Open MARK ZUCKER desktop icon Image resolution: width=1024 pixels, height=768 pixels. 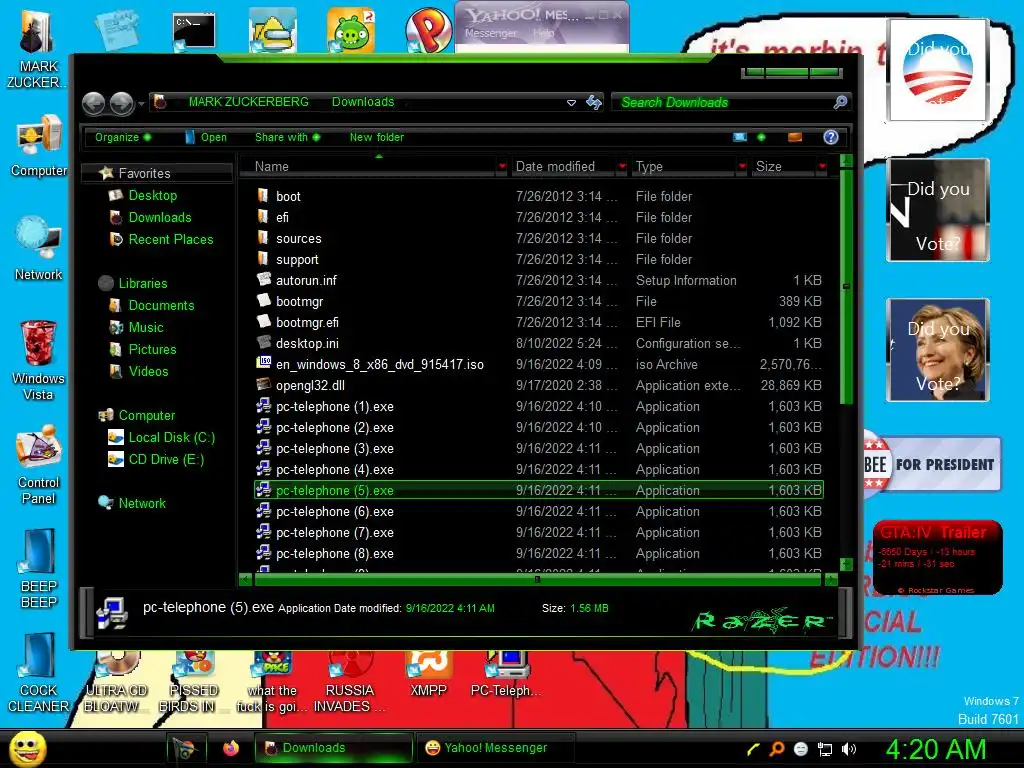coord(38,50)
